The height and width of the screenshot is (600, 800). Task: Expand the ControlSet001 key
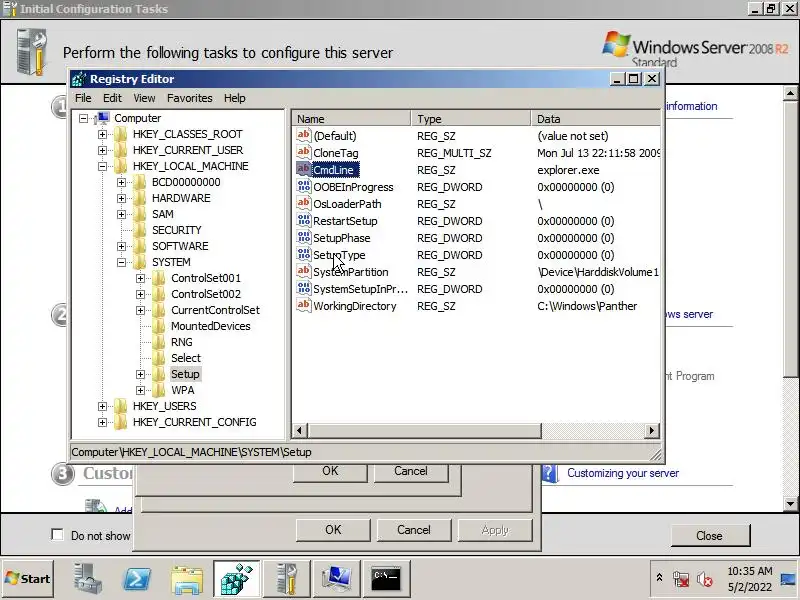click(140, 278)
